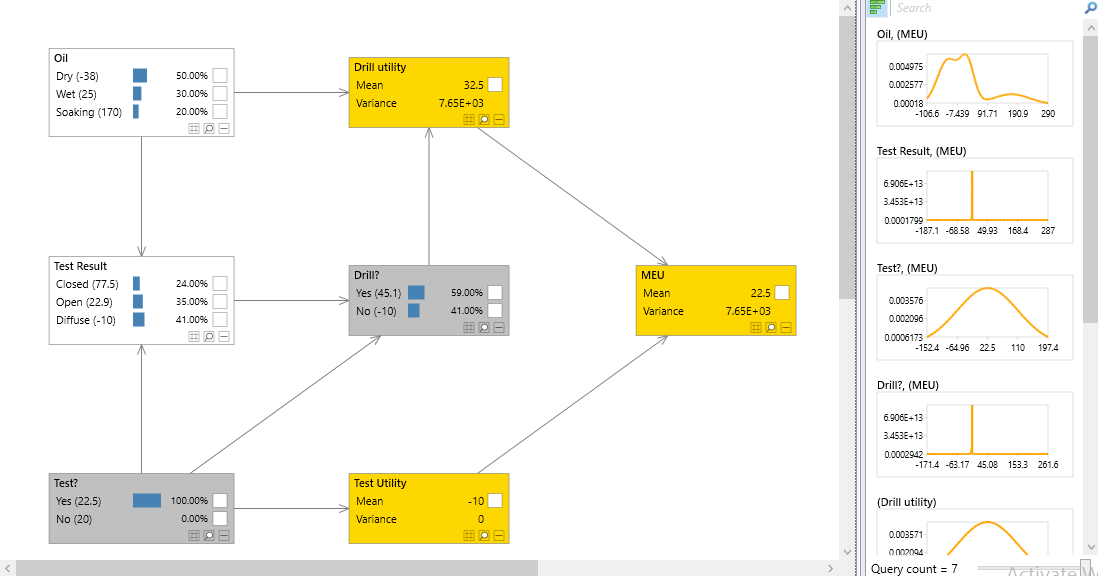
Task: Click the Drill?, (MEU) plot in the sidebar
Action: [974, 434]
